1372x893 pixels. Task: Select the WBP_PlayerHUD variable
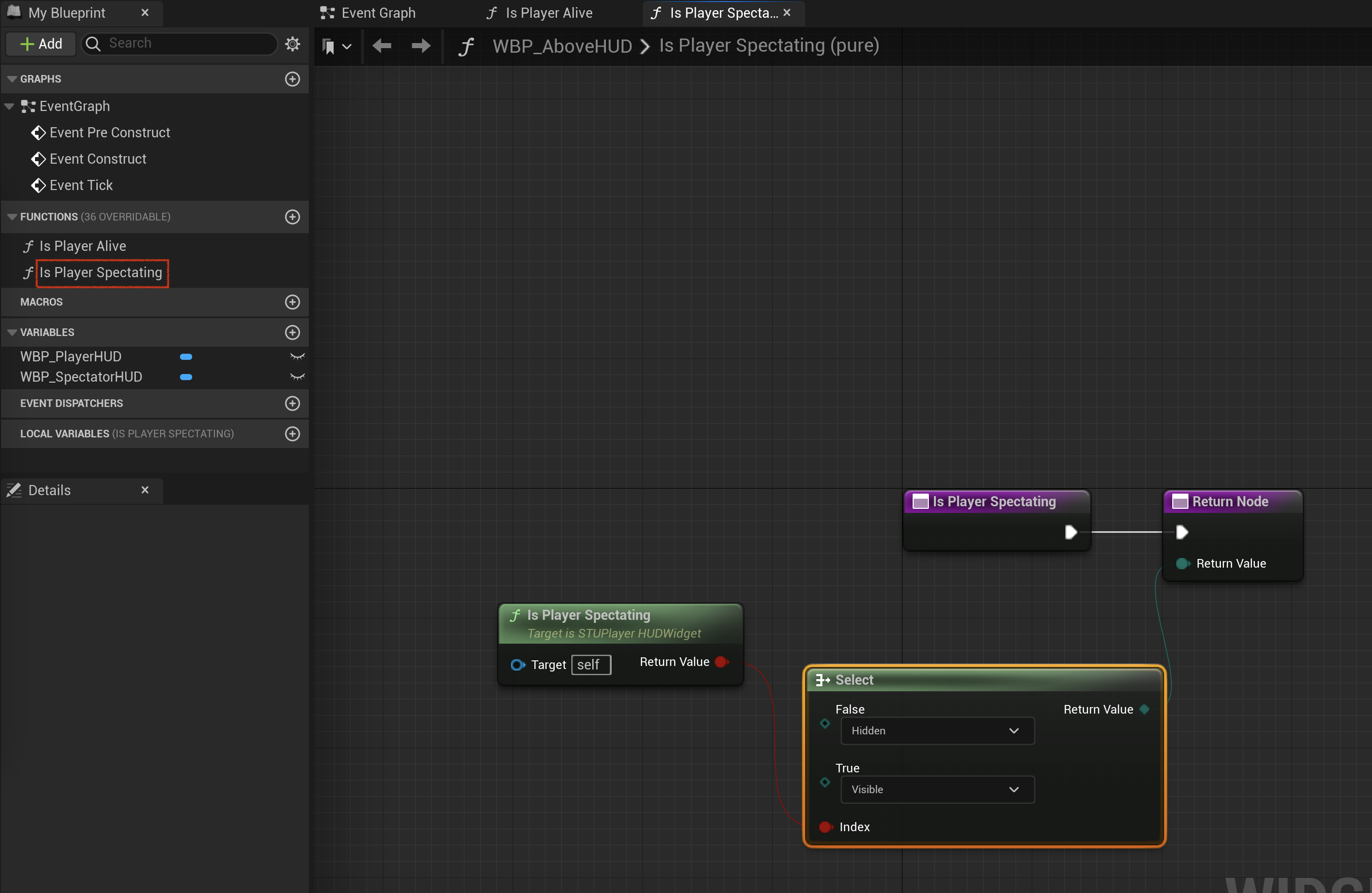71,357
